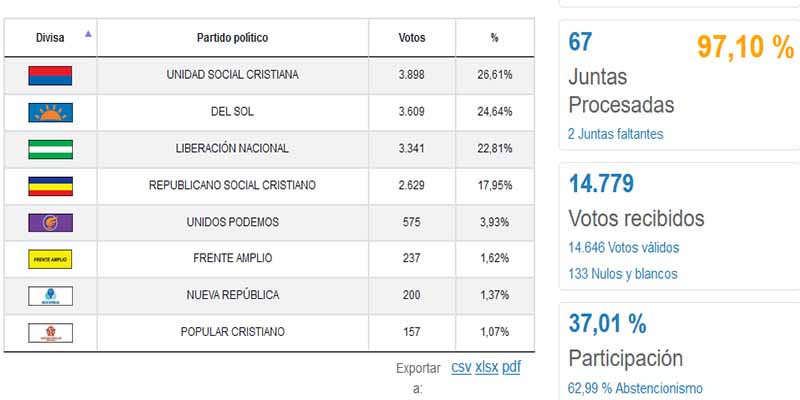
Task: Sort results by Votos column header
Action: point(411,38)
